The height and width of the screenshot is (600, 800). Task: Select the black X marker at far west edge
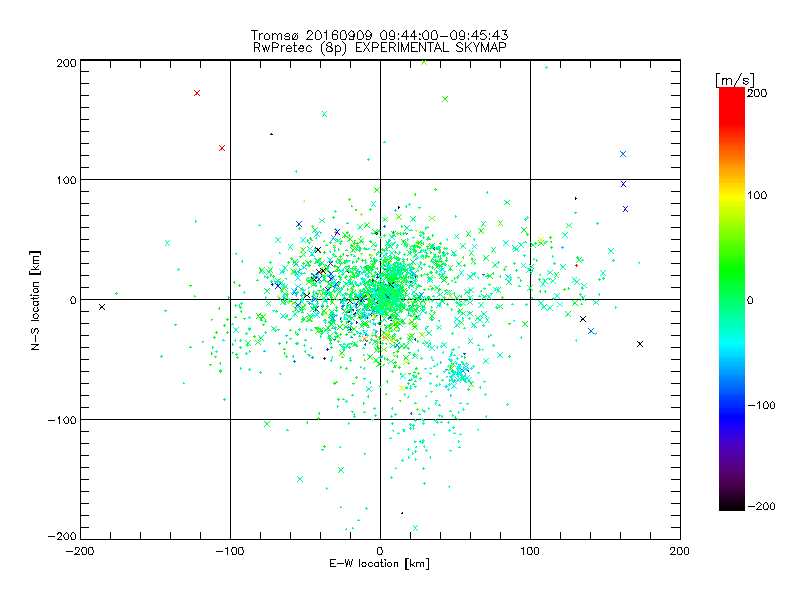pyautogui.click(x=102, y=307)
